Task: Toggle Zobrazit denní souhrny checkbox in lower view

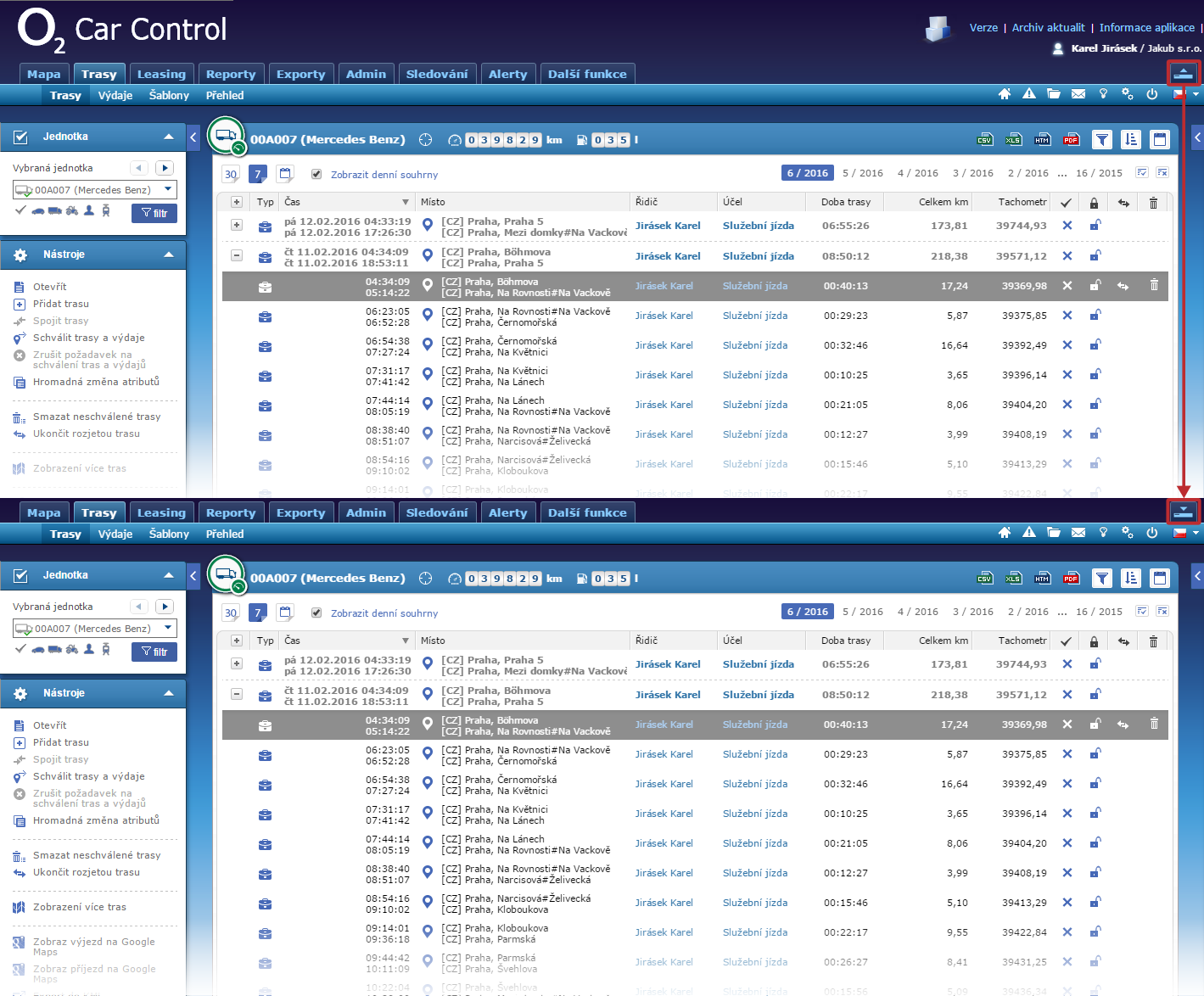Action: (316, 613)
